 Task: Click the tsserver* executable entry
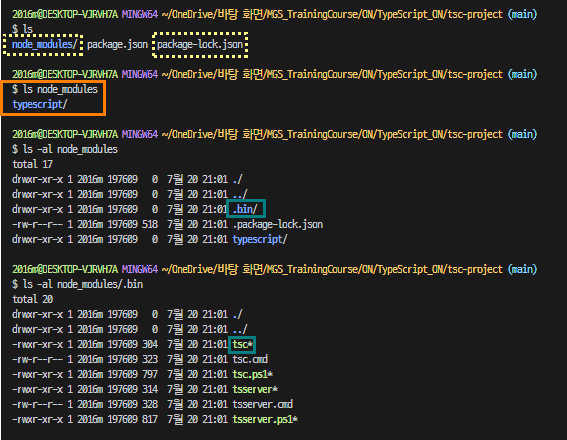255,389
